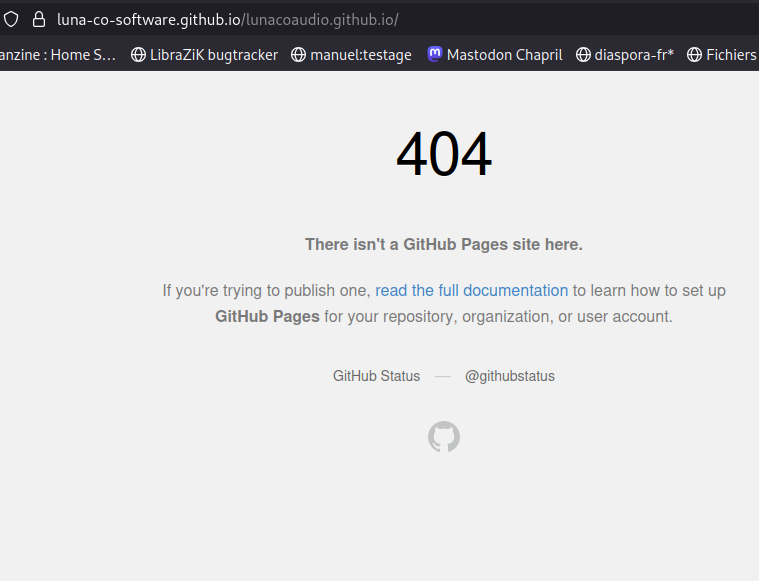Click globe icon beside manuel:testage bookmark
The image size is (759, 581).
click(x=298, y=55)
